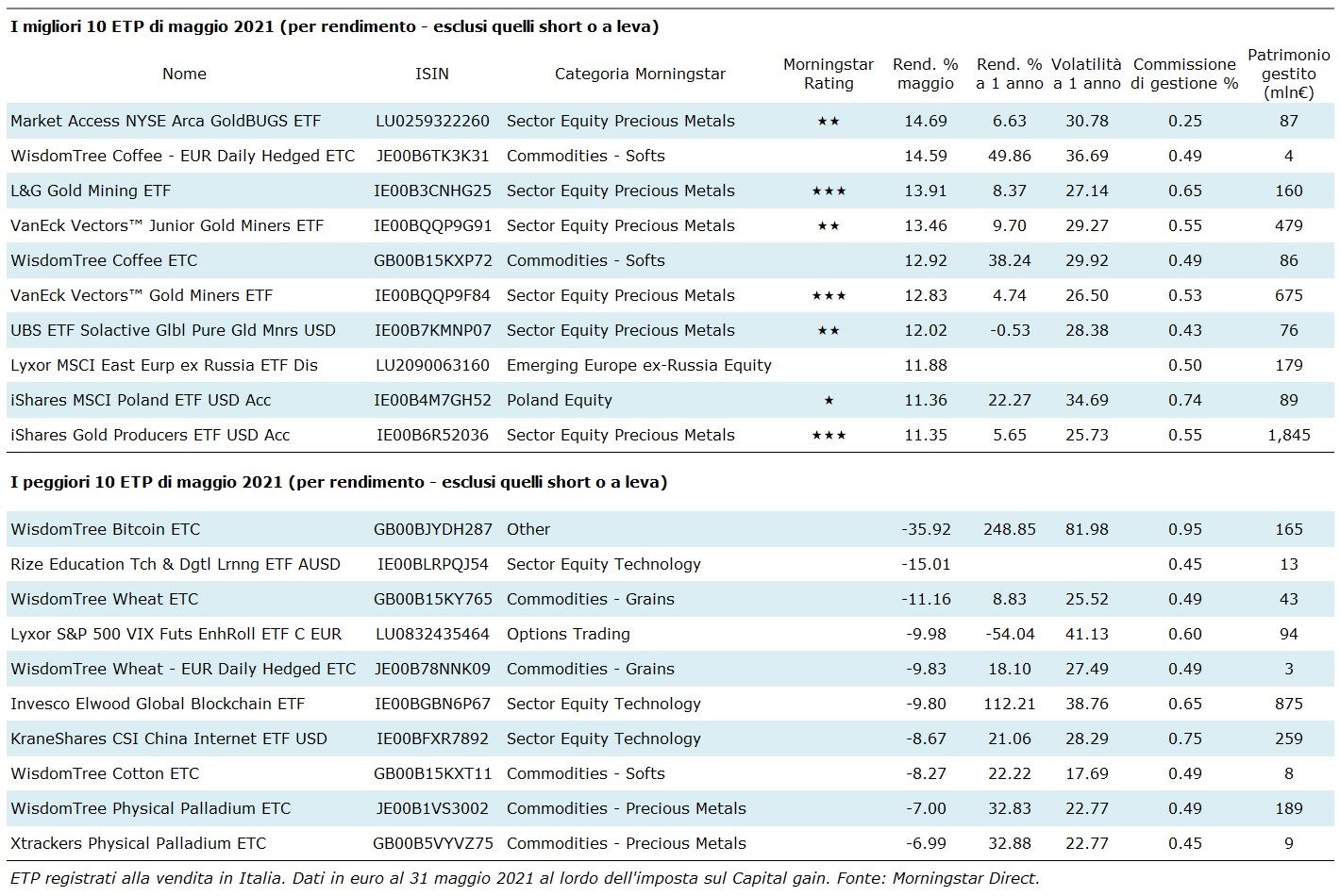This screenshot has width=1340, height=896.
Task: Click the ISIN column header
Action: [x=432, y=74]
